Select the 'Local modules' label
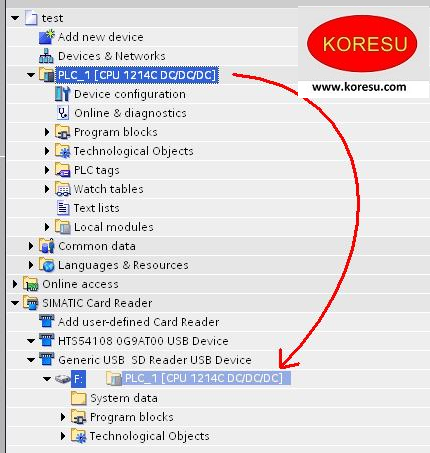Screen dimensions: 430x453 pyautogui.click(x=114, y=227)
